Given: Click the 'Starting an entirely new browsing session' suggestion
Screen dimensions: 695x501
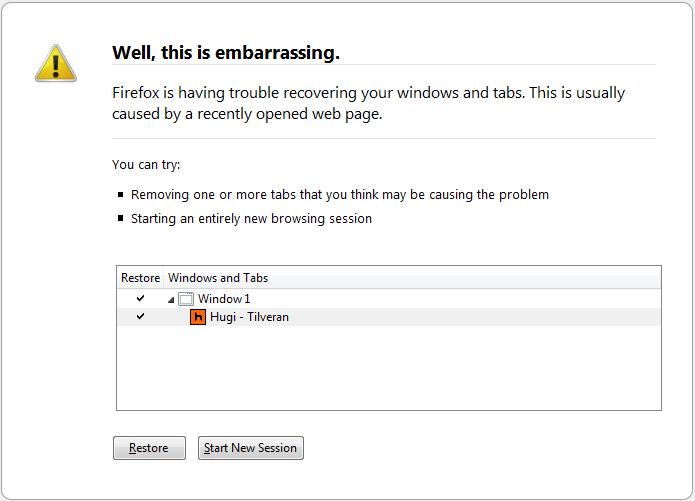Looking at the screenshot, I should (251, 219).
